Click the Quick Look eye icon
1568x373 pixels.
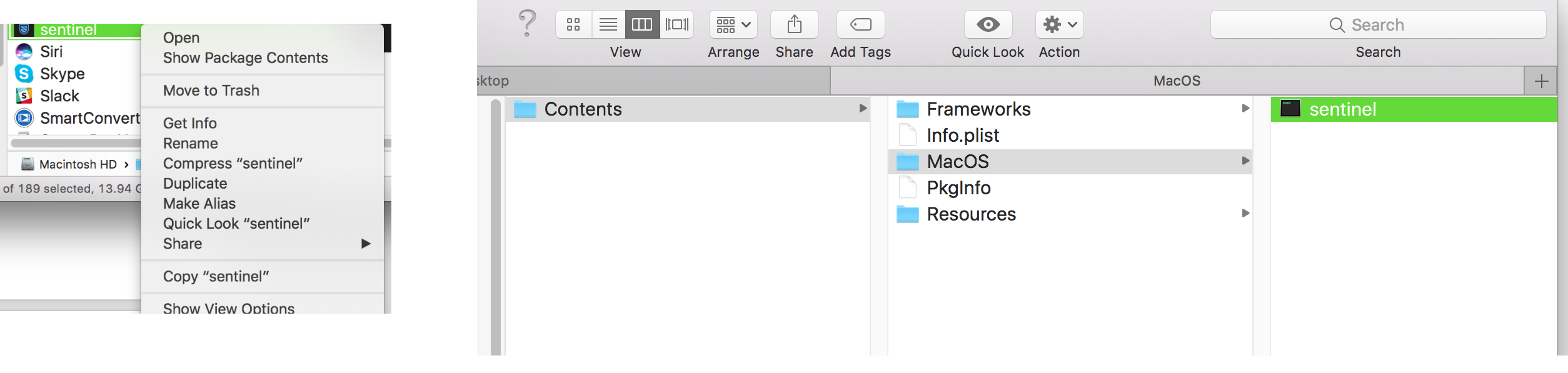click(988, 24)
